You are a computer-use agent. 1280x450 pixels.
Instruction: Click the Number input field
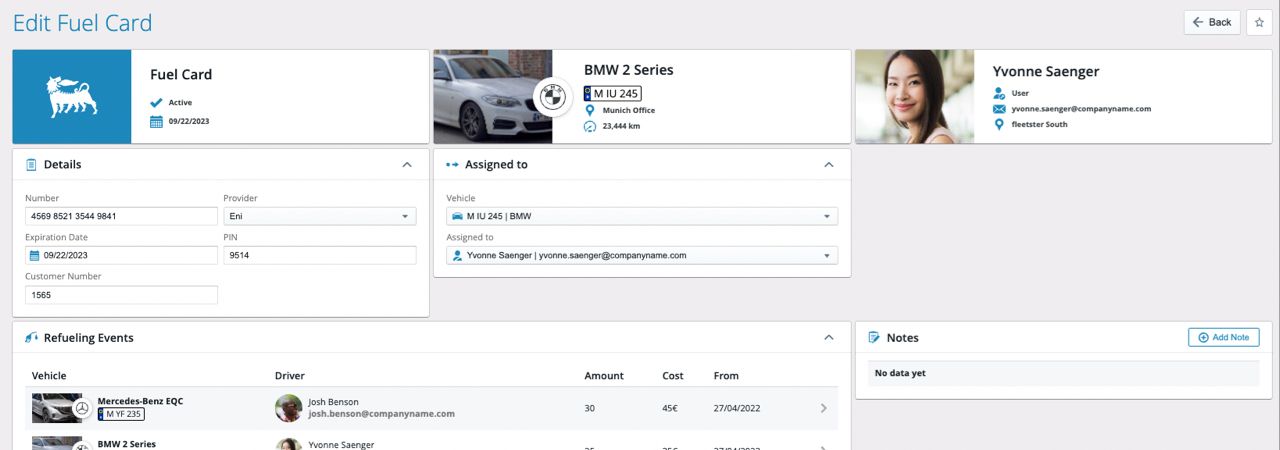click(121, 216)
